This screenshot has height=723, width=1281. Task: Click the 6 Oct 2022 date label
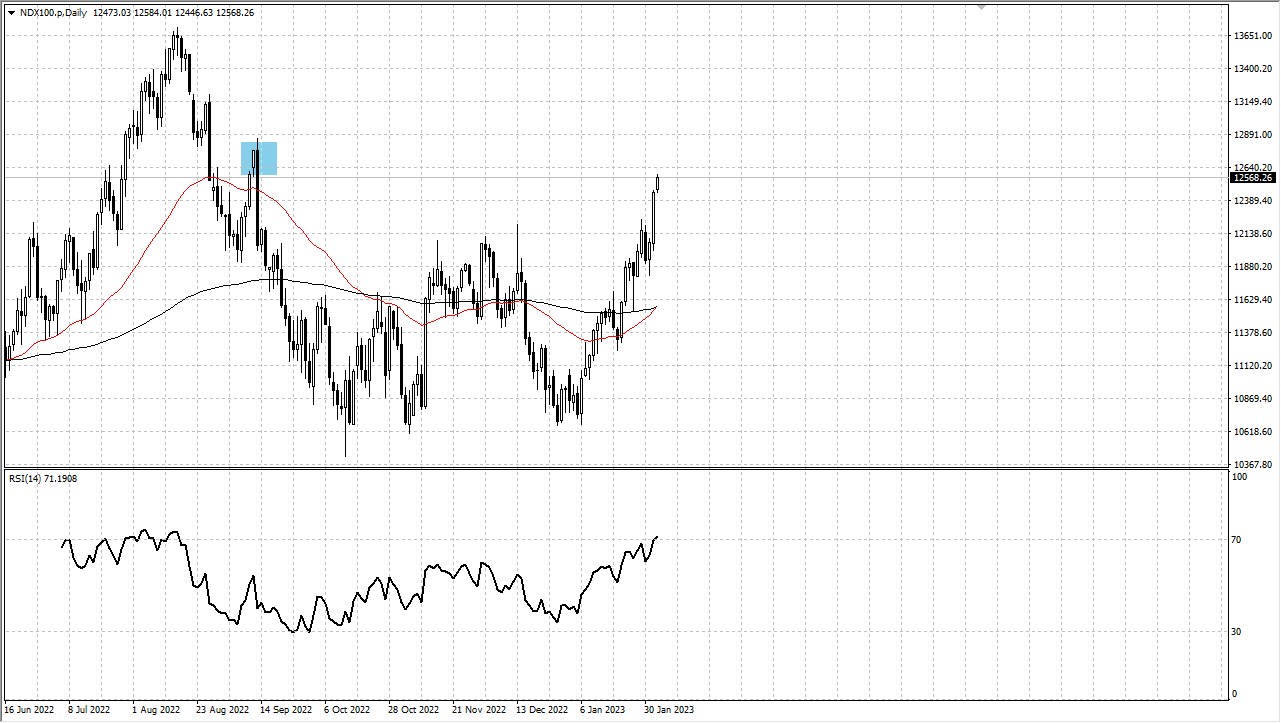pos(345,709)
